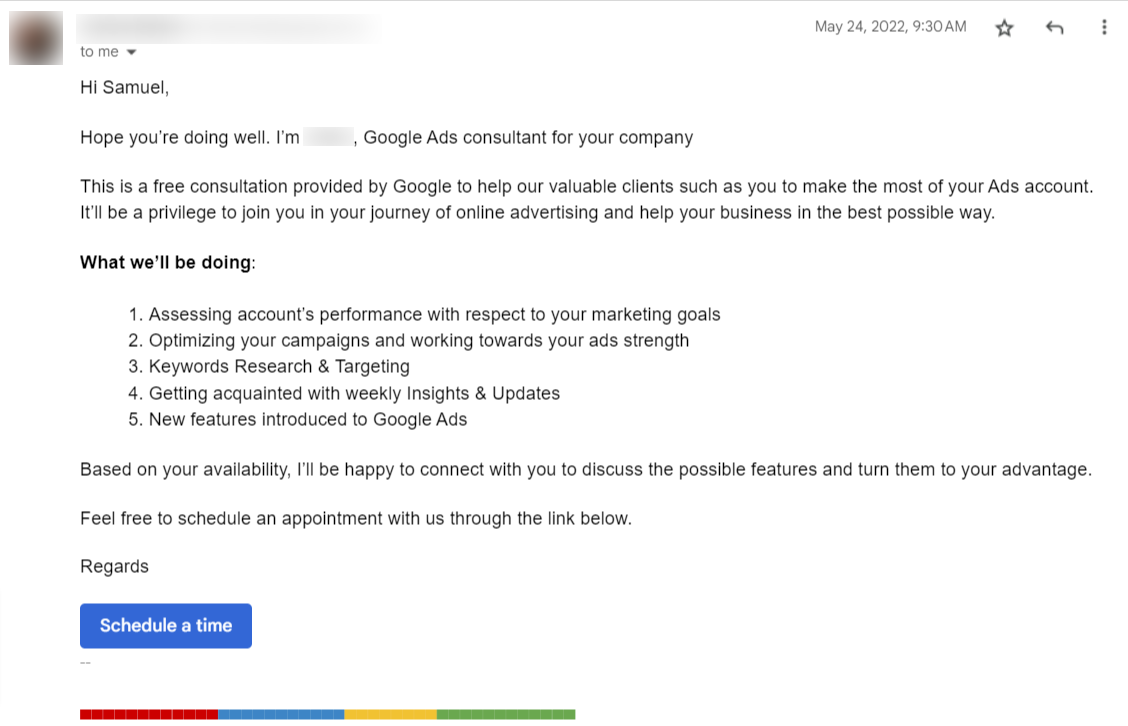The image size is (1128, 726).
Task: Open the three-dot more options menu
Action: click(x=1104, y=28)
